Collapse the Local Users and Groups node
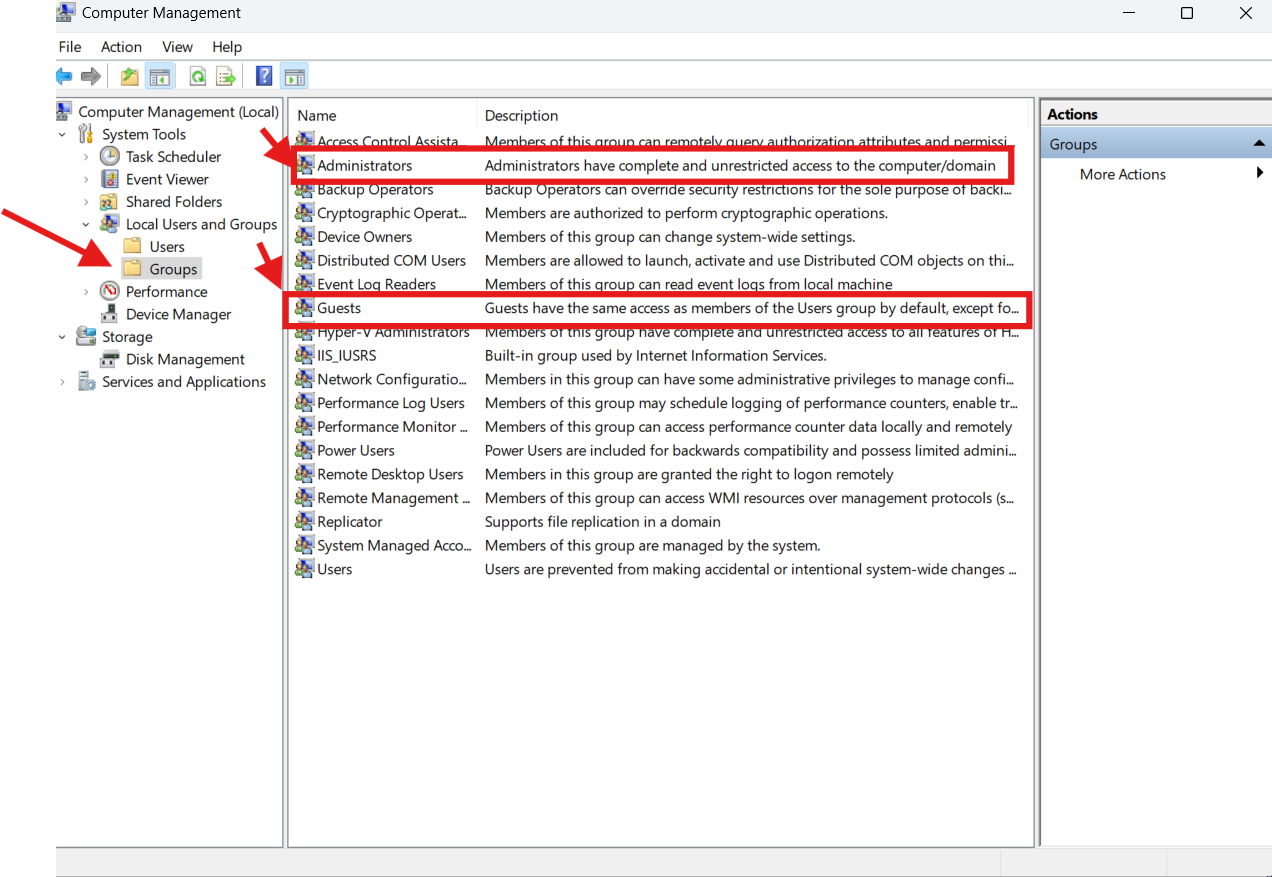1272x877 pixels. click(x=86, y=225)
